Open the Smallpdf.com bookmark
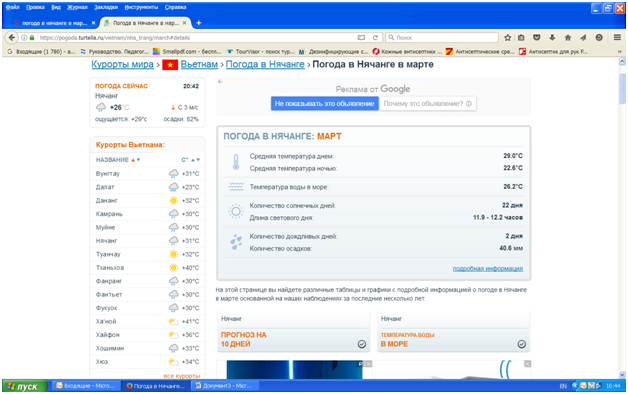The image size is (628, 394). 187,52
